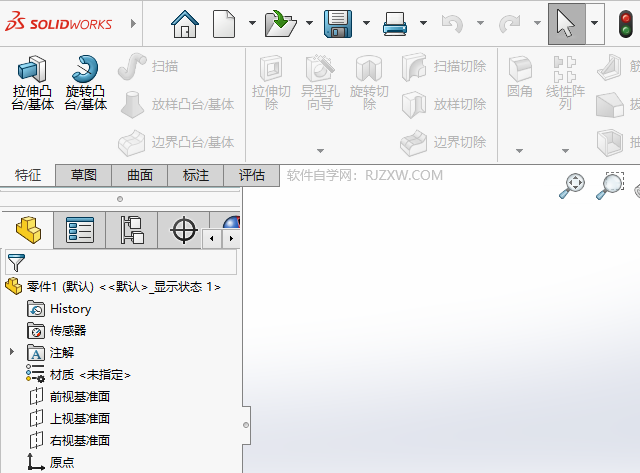Screen dimensions: 640x473
Task: Select the History folder in tree
Action: pyautogui.click(x=59, y=309)
